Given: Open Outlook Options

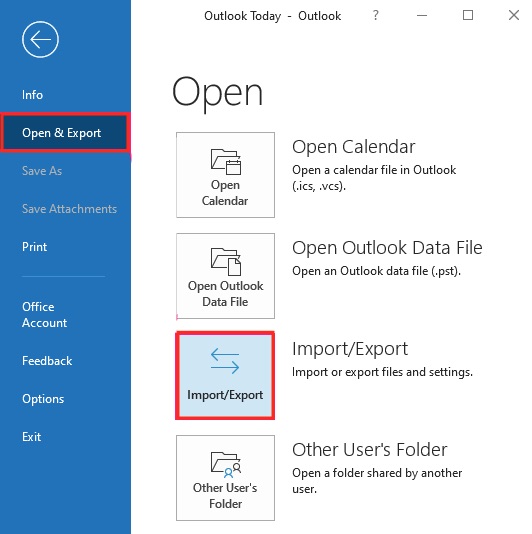Looking at the screenshot, I should [43, 399].
